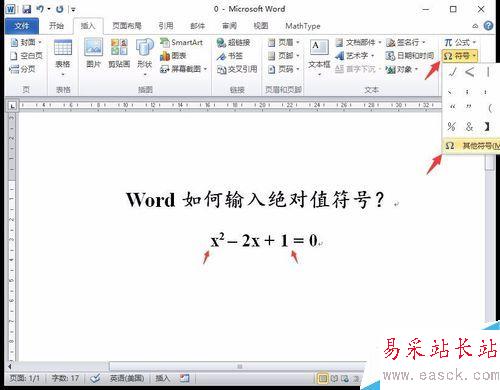This screenshot has width=500, height=390.
Task: Toggle the 插入 insert mode indicator
Action: 163,378
